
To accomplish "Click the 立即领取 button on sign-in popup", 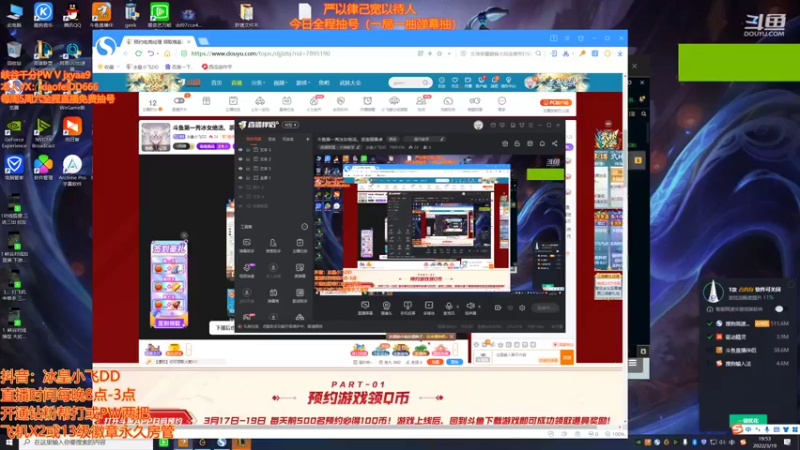I will [169, 323].
